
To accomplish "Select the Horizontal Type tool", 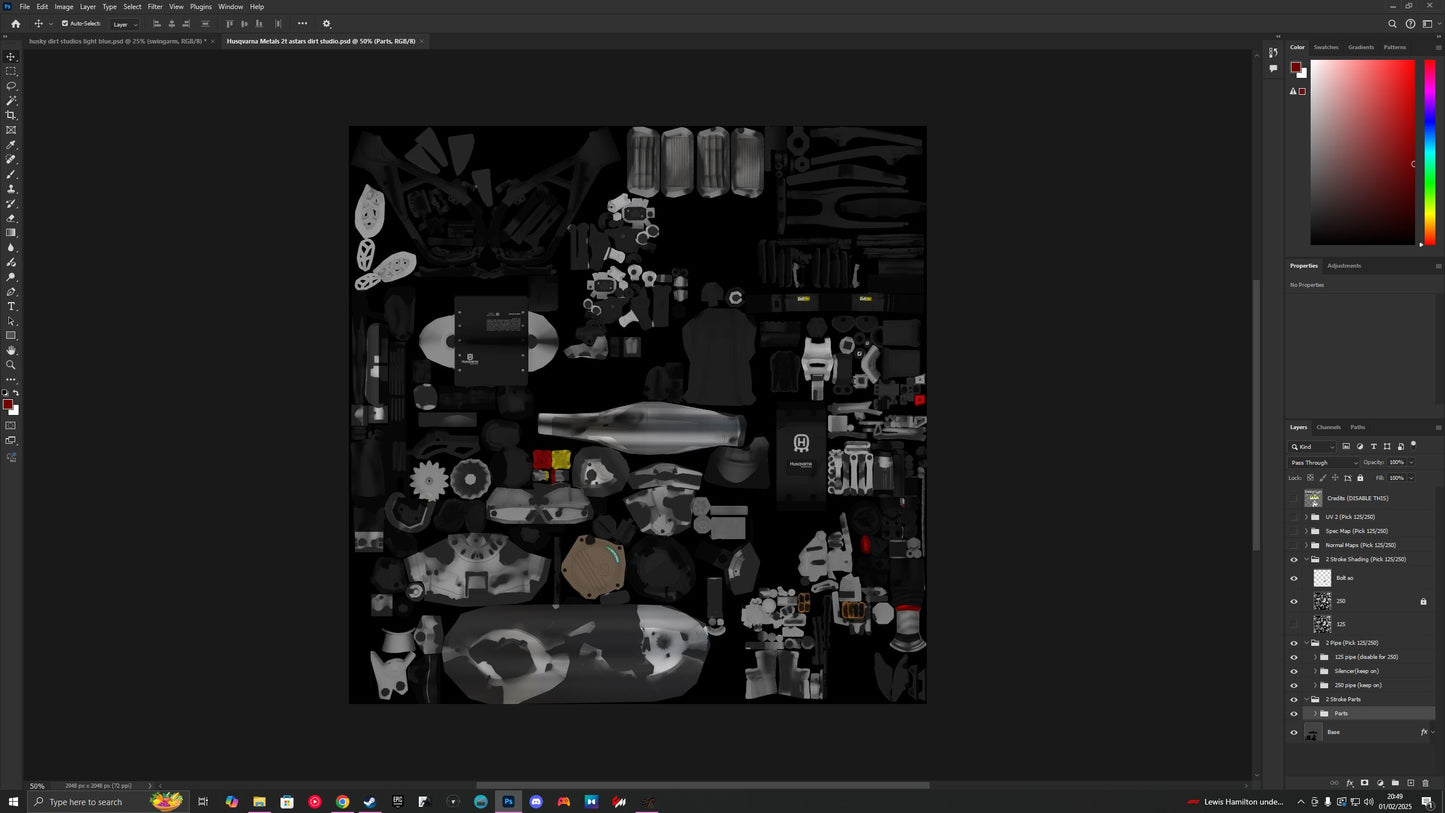I will click(x=11, y=306).
